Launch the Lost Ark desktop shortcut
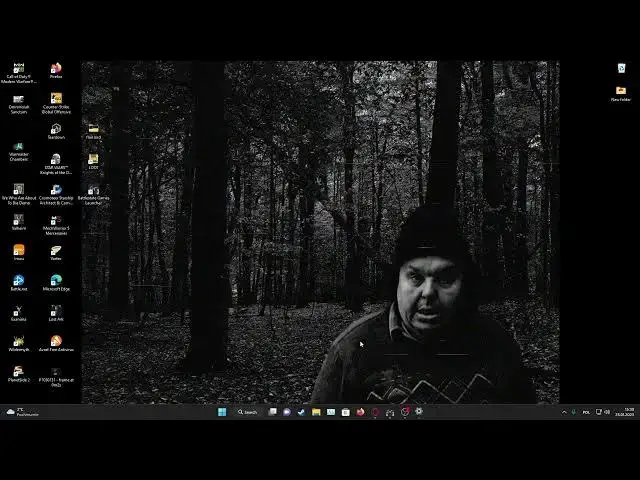Image resolution: width=640 pixels, height=480 pixels. tap(56, 313)
